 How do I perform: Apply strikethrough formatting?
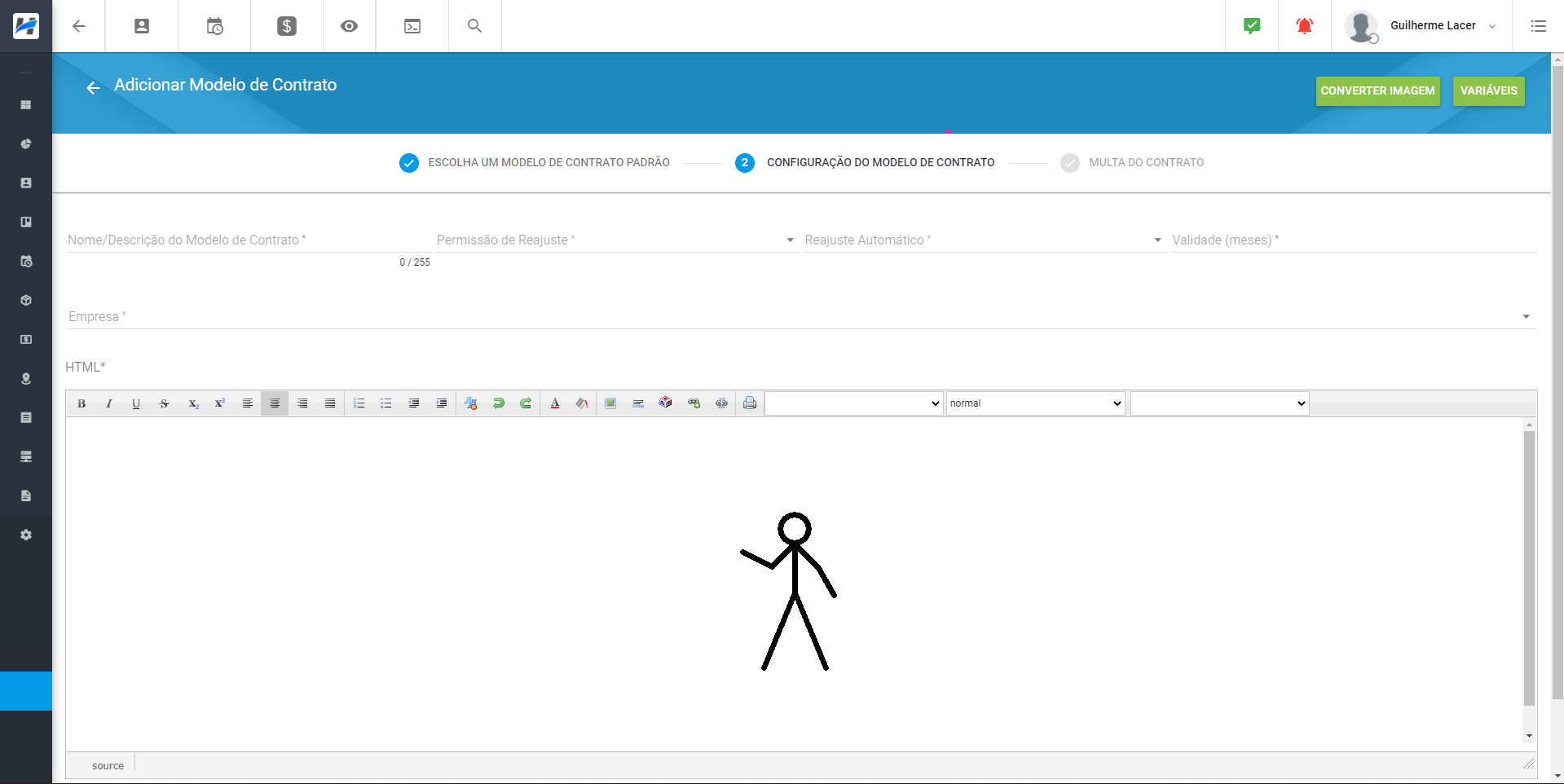164,403
